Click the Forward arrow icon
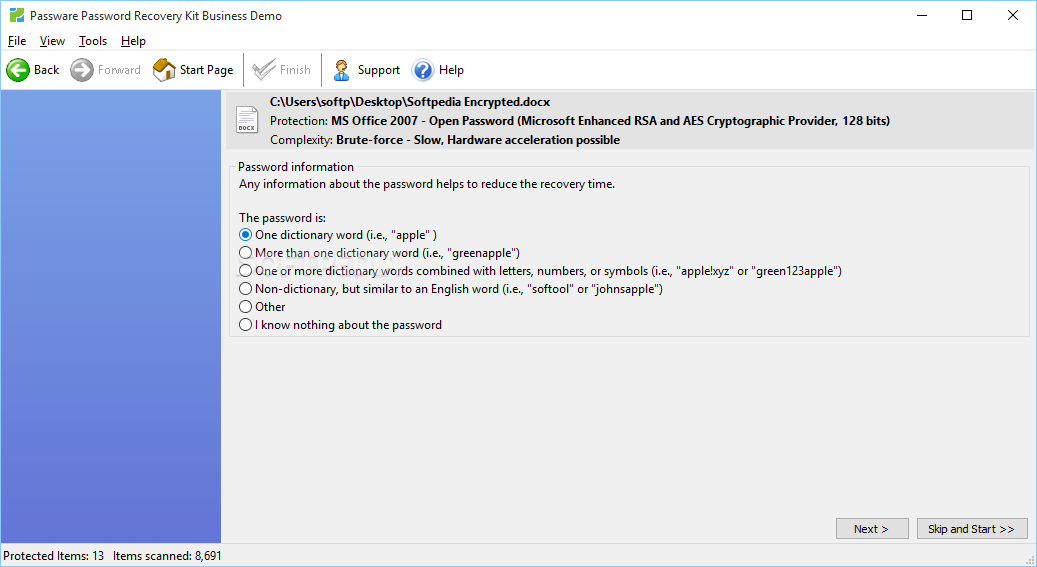The width and height of the screenshot is (1037, 567). pyautogui.click(x=82, y=69)
